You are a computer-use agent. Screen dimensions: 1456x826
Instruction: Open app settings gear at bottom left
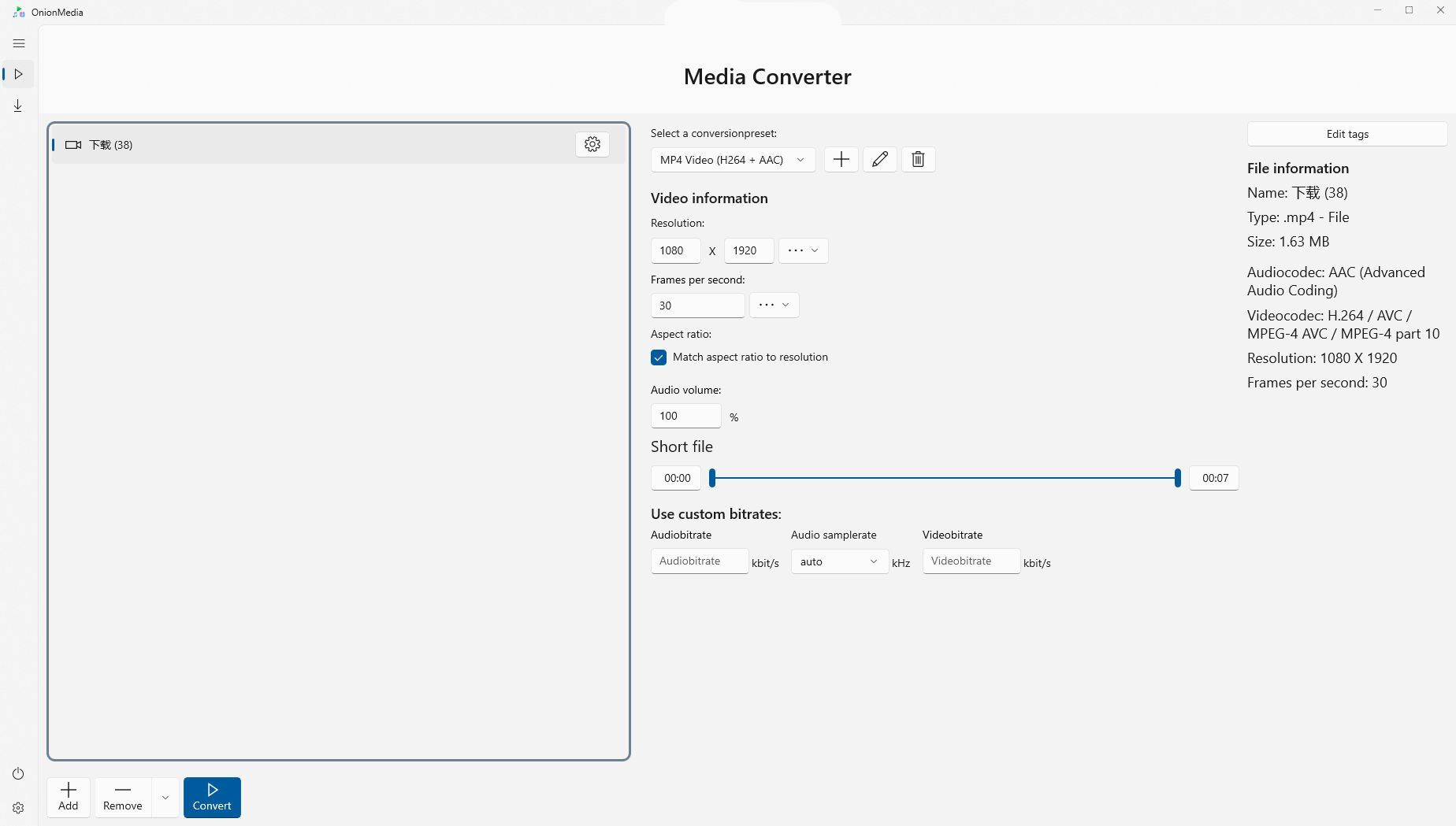tap(18, 808)
